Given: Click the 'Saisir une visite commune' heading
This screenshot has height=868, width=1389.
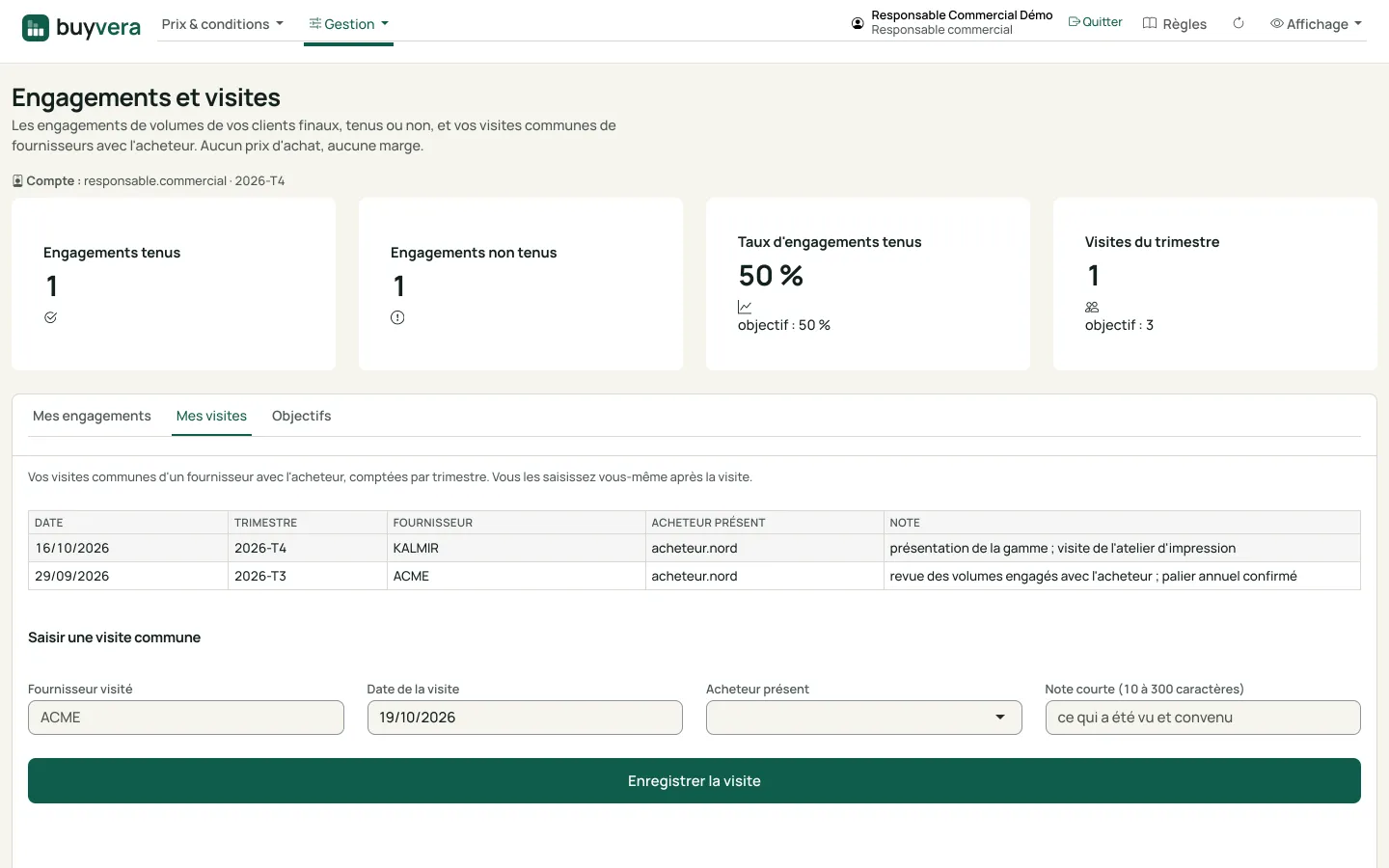Looking at the screenshot, I should click(114, 637).
